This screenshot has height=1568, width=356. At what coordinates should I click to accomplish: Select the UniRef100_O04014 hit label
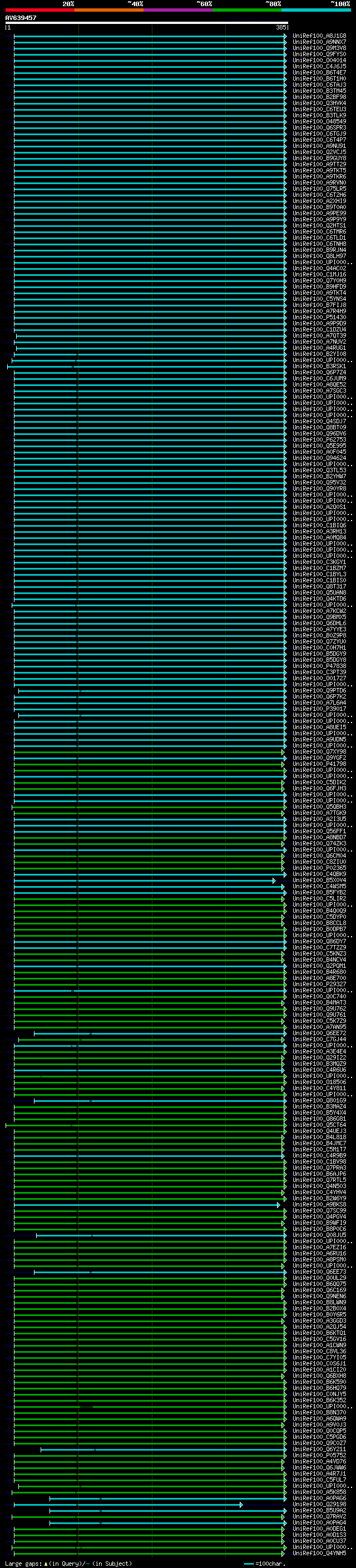pyautogui.click(x=319, y=60)
